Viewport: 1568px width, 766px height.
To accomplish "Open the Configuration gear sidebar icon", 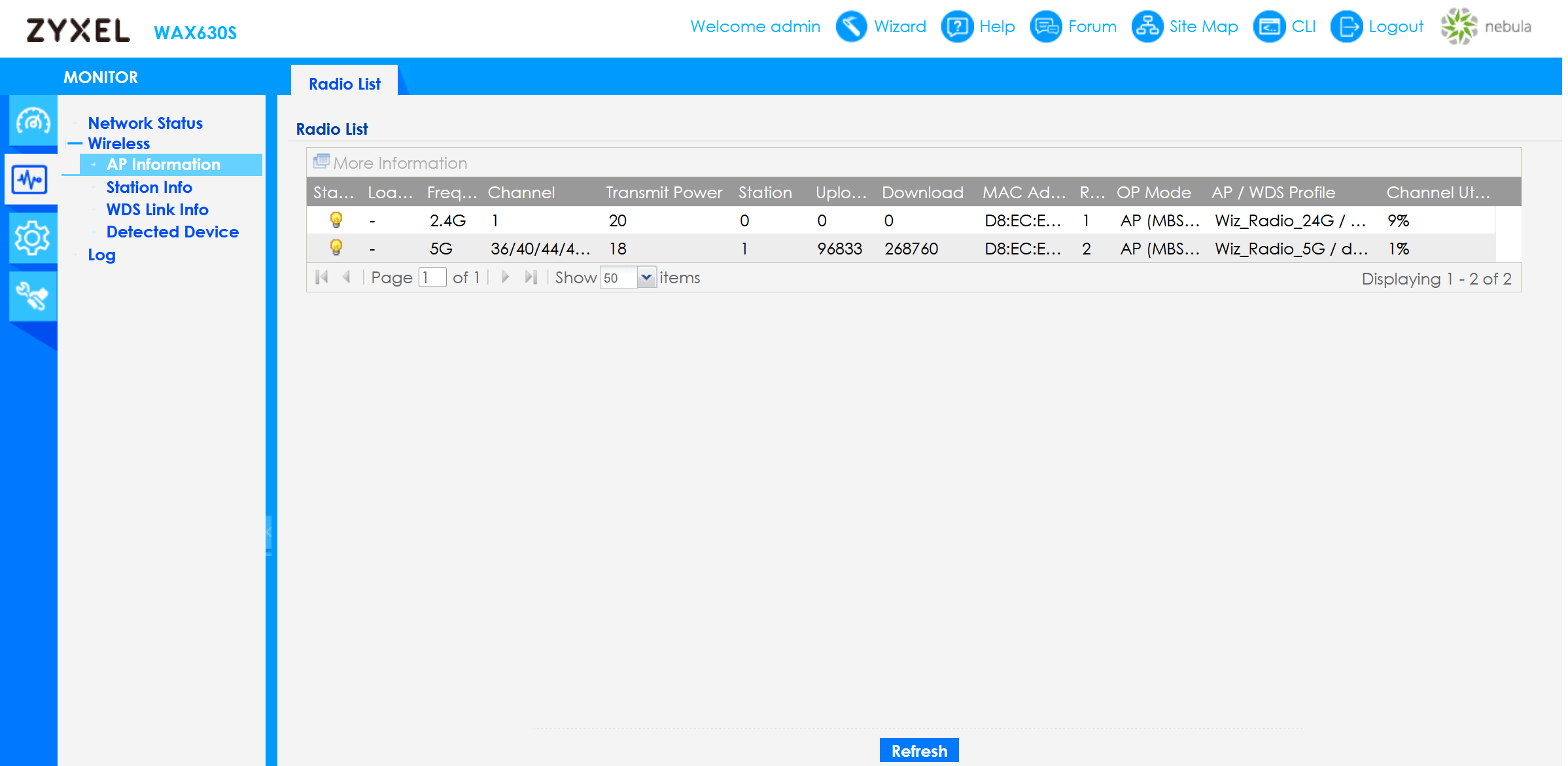I will coord(32,238).
